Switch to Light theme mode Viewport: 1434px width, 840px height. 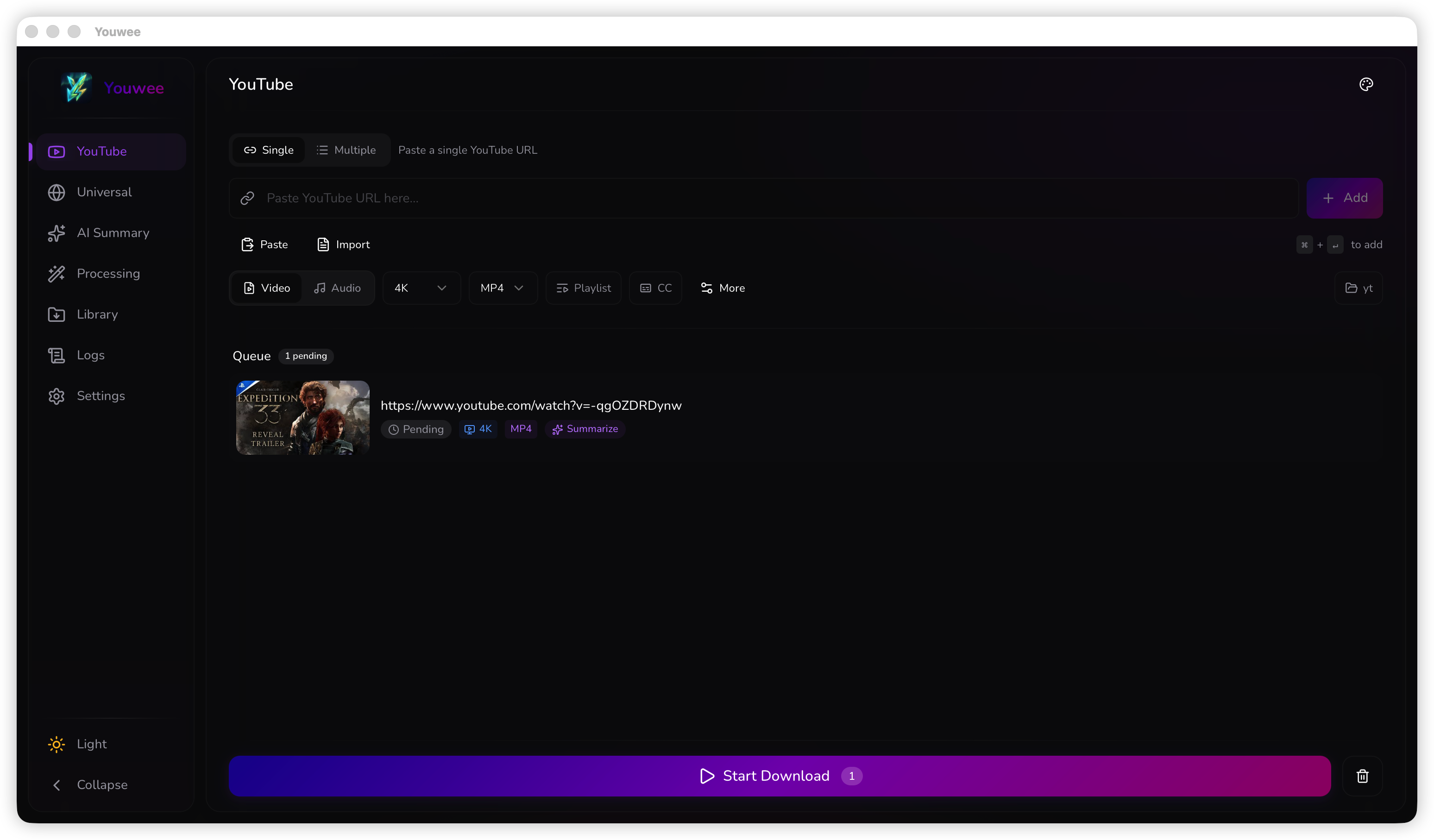[x=91, y=745]
